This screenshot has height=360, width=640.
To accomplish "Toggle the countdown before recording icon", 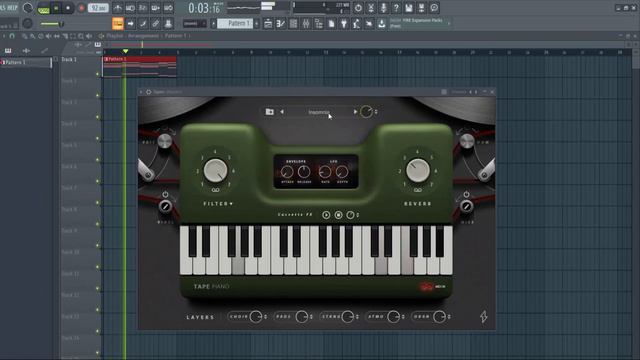I will (143, 8).
